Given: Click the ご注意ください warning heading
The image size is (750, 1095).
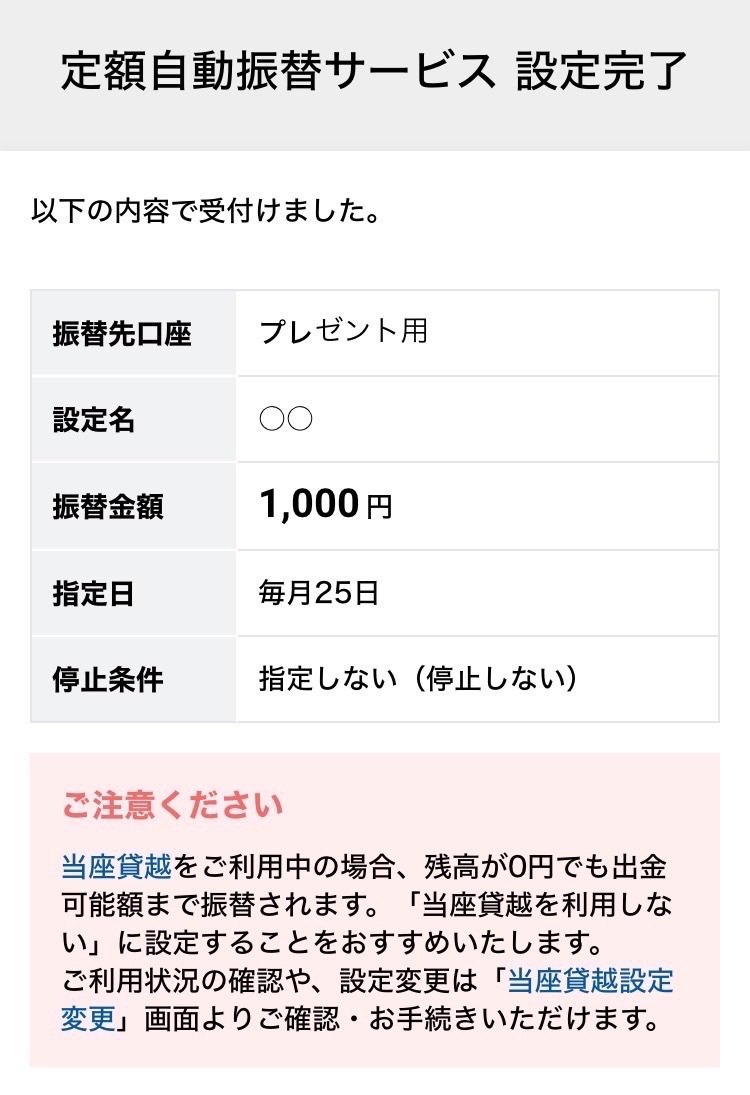Looking at the screenshot, I should pos(172,805).
